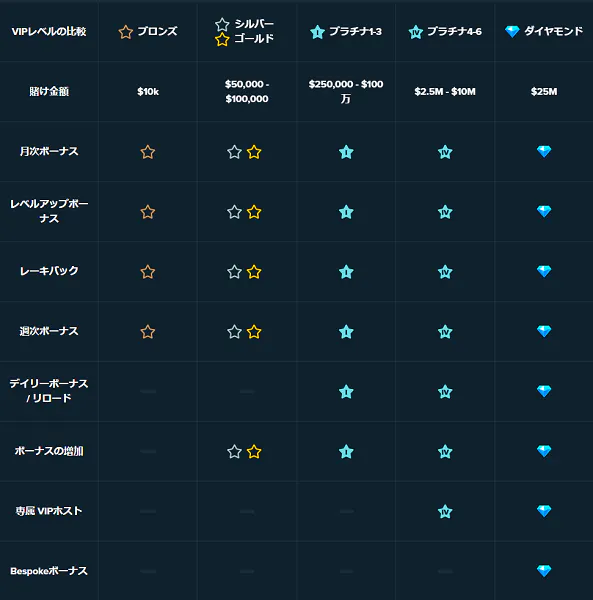Click the diamond in the デイリーボーナス row

[x=544, y=391]
